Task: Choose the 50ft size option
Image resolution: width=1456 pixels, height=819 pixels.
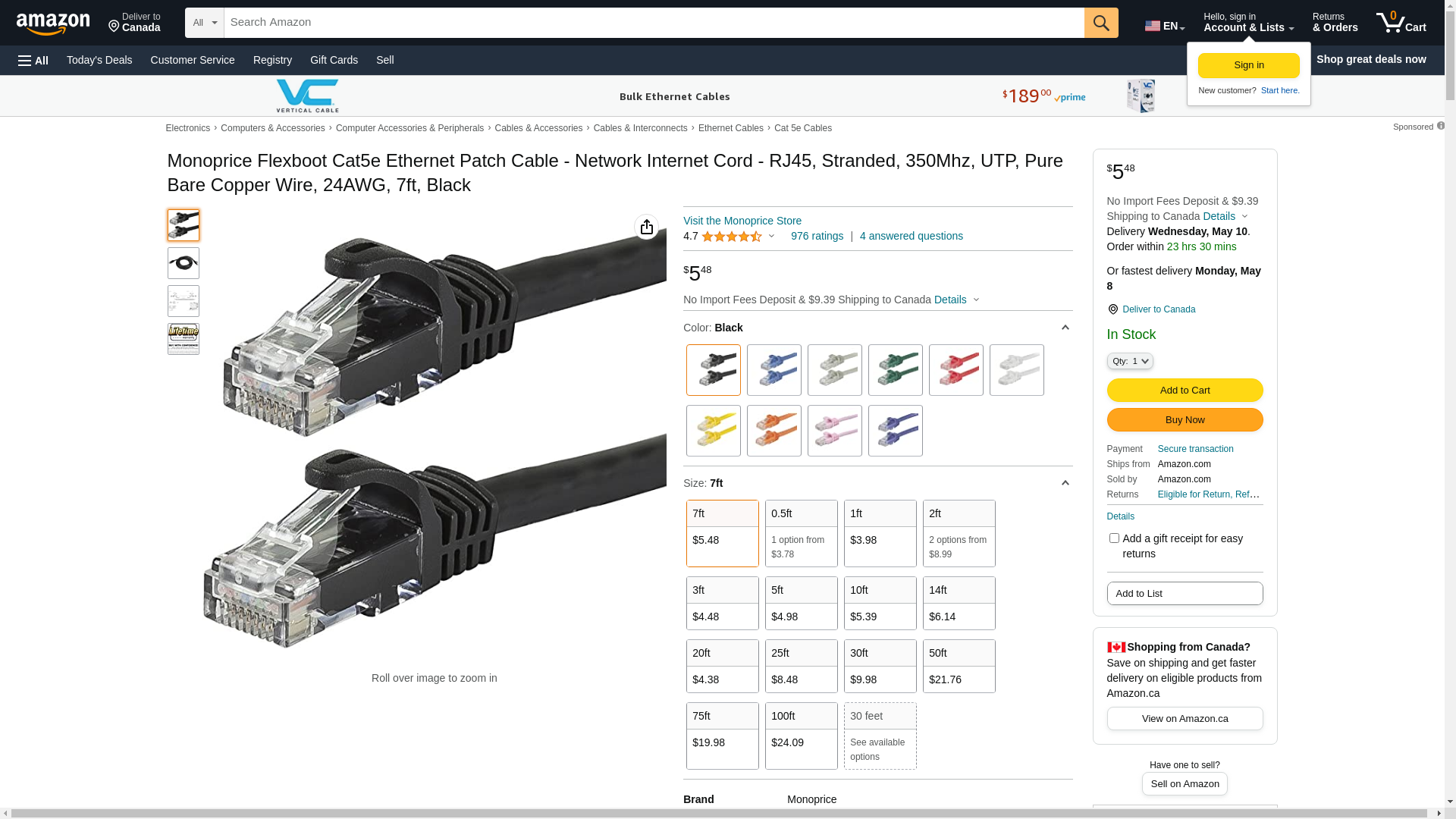Action: 959,666
